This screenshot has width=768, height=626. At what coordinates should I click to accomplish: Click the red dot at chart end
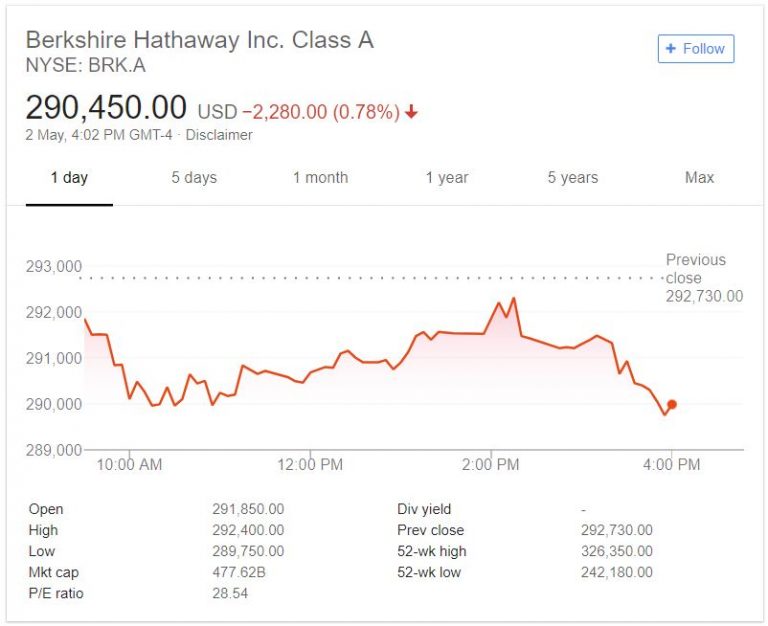[x=672, y=404]
